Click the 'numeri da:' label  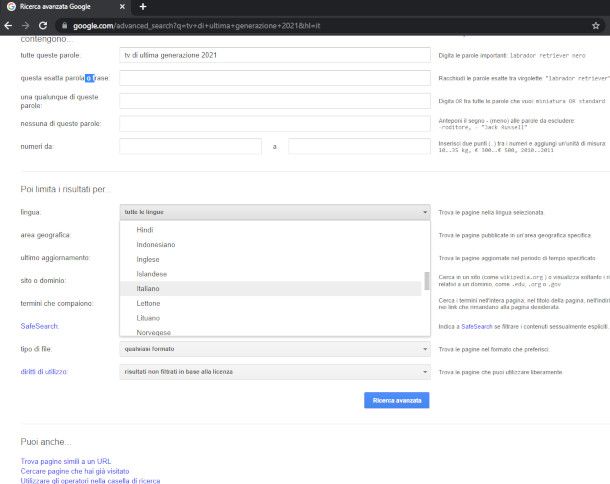37,146
